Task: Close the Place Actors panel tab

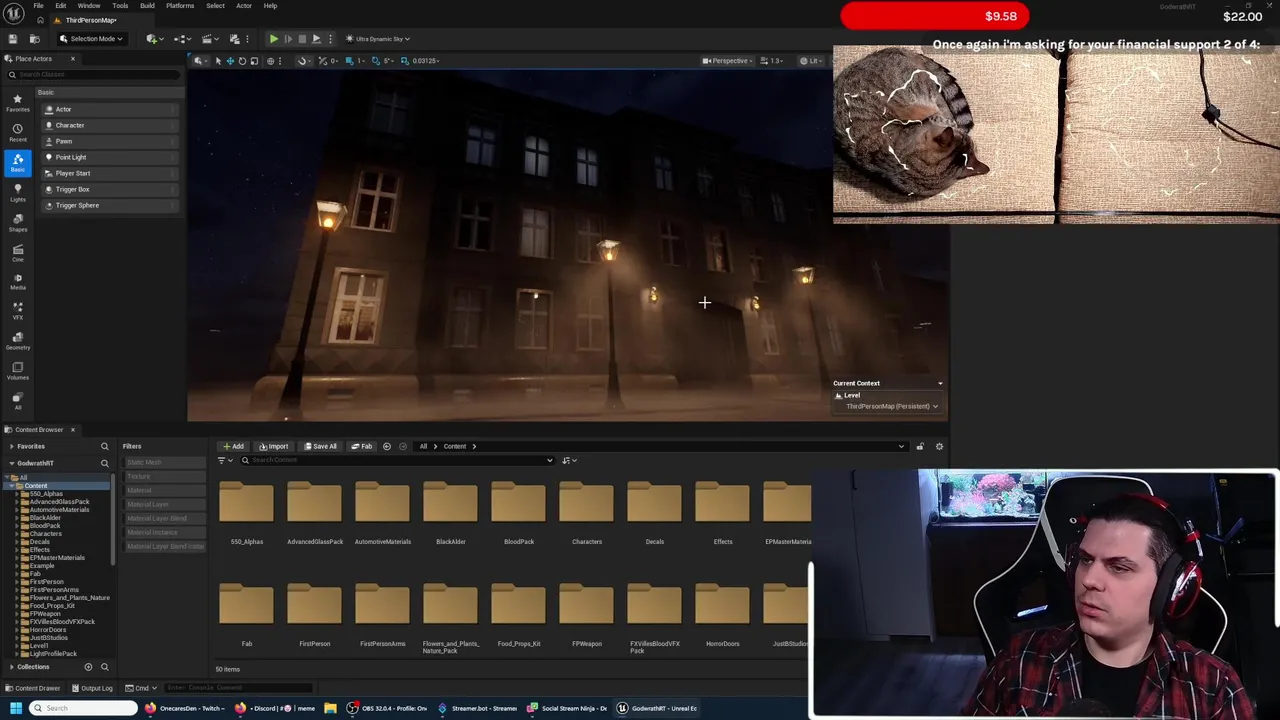Action: tap(72, 59)
